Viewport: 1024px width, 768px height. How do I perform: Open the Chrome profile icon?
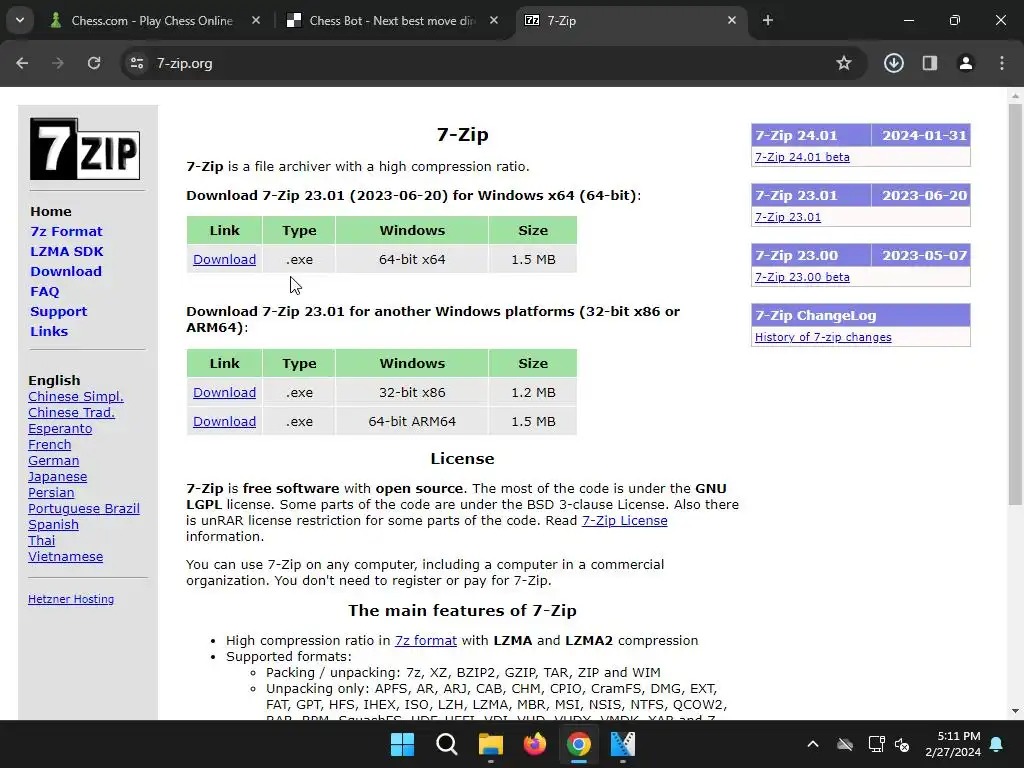[965, 63]
